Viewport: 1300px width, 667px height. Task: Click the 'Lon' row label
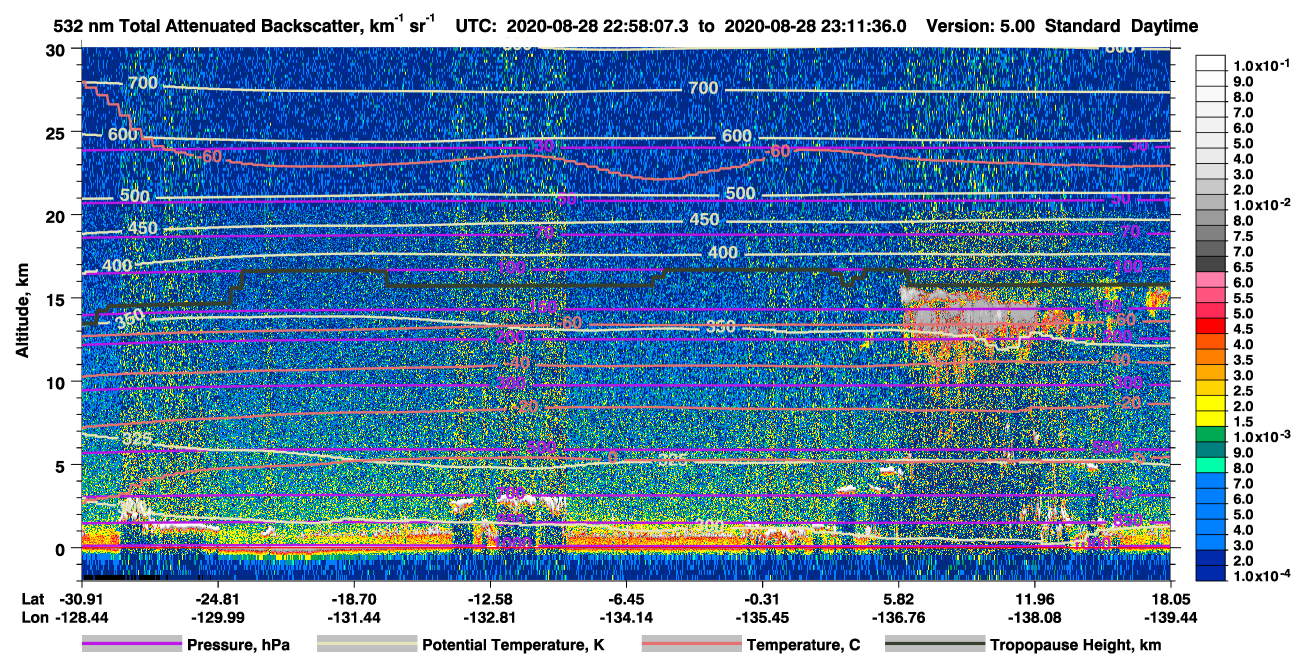click(x=34, y=617)
